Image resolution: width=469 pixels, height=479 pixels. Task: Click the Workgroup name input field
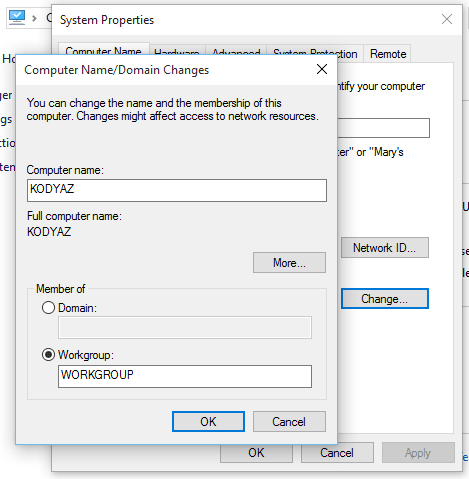pos(185,376)
